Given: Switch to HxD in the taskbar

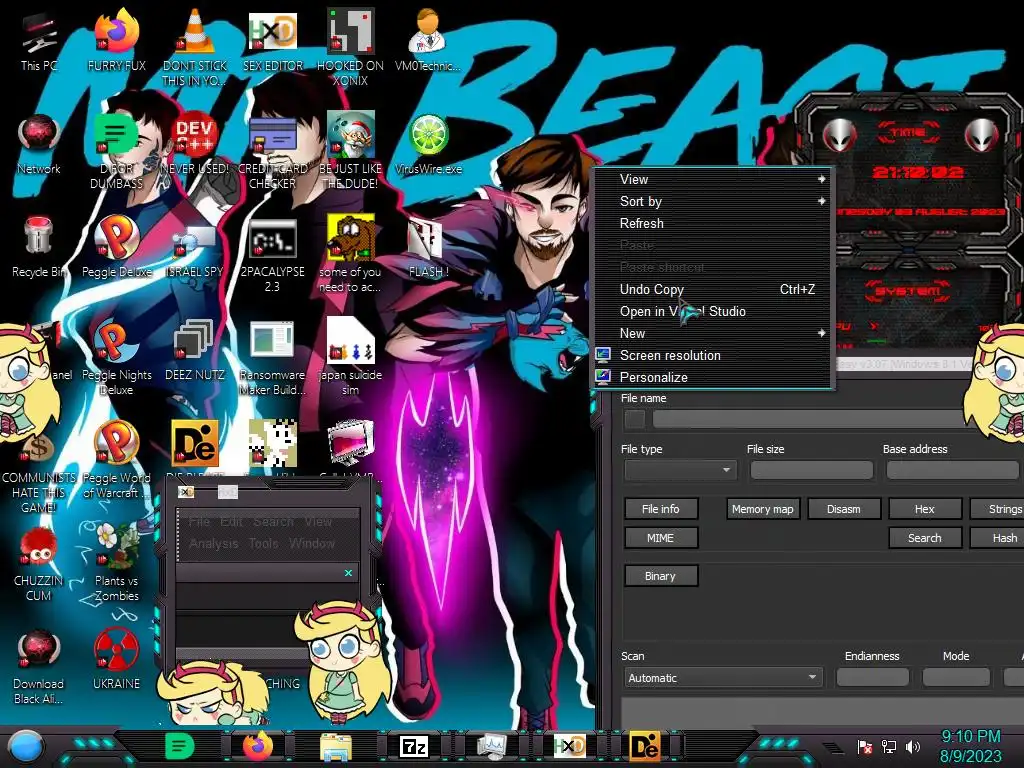Looking at the screenshot, I should click(x=569, y=746).
